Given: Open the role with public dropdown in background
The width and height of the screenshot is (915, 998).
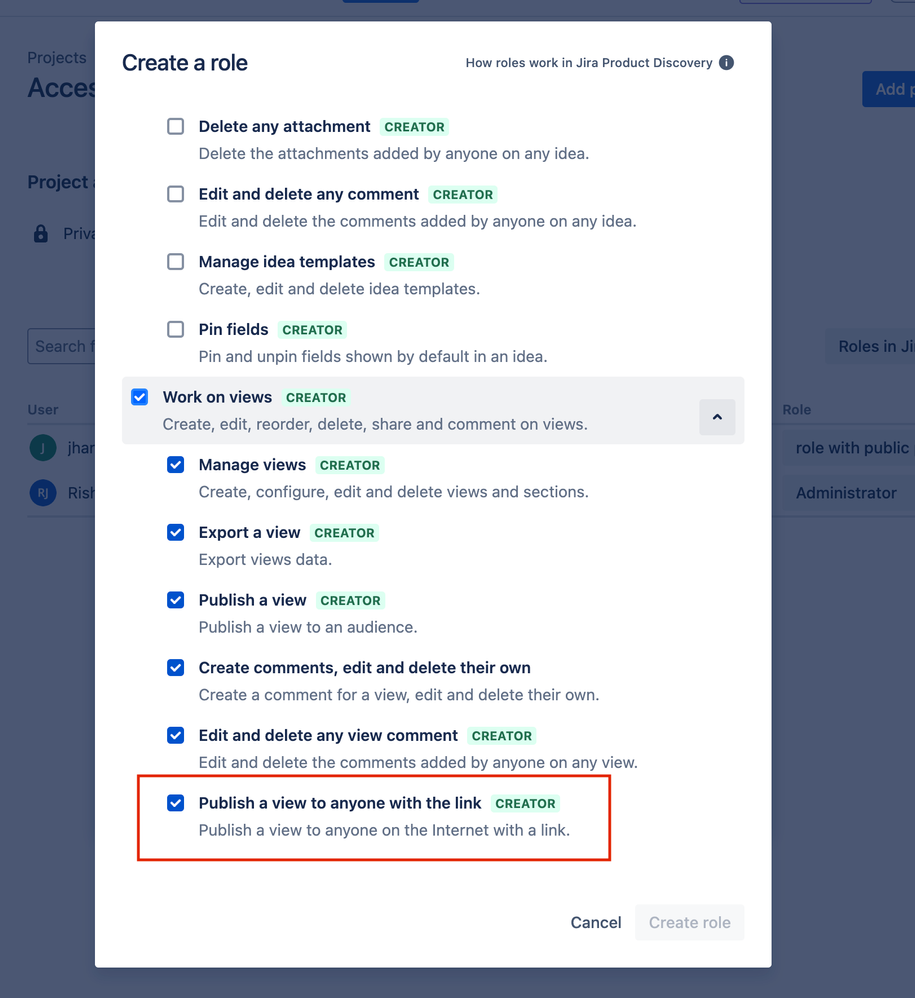Looking at the screenshot, I should click(x=849, y=448).
